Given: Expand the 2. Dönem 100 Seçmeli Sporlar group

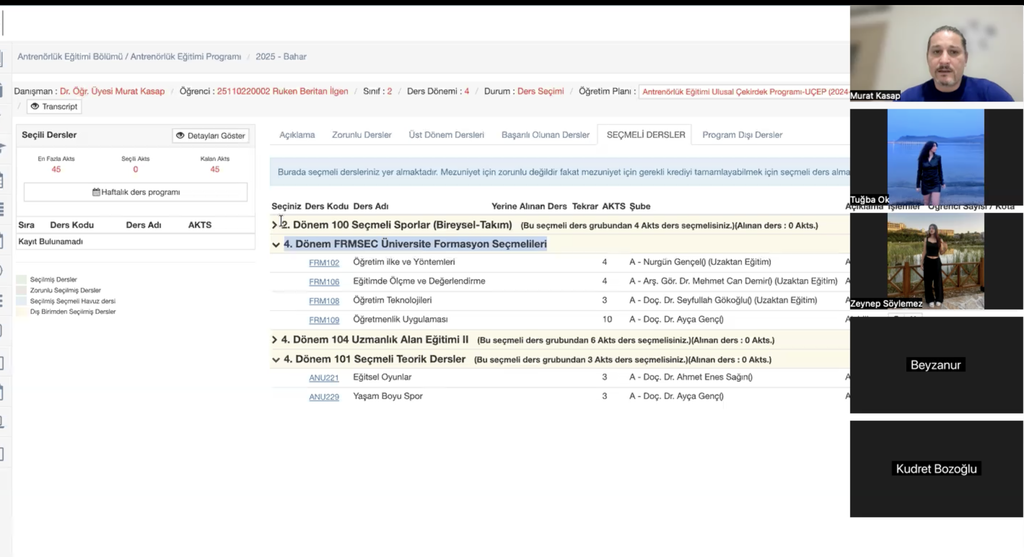Looking at the screenshot, I should (275, 225).
